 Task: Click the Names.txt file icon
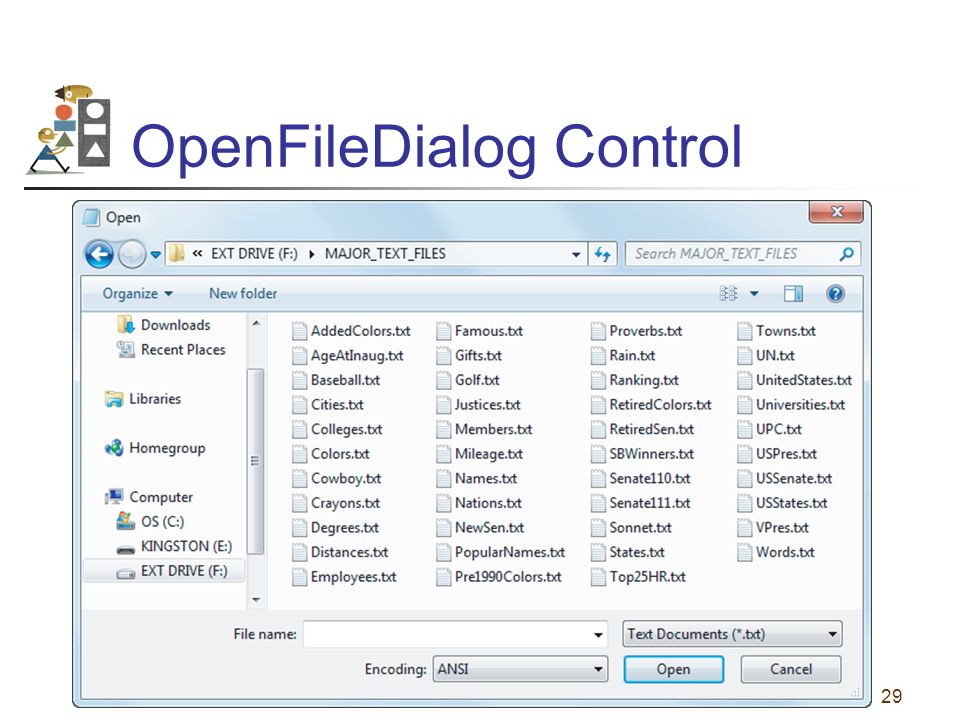pos(444,479)
